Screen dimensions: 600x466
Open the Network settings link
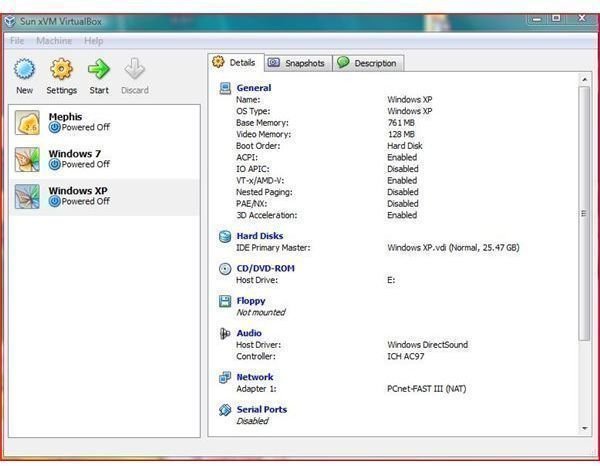tap(255, 377)
